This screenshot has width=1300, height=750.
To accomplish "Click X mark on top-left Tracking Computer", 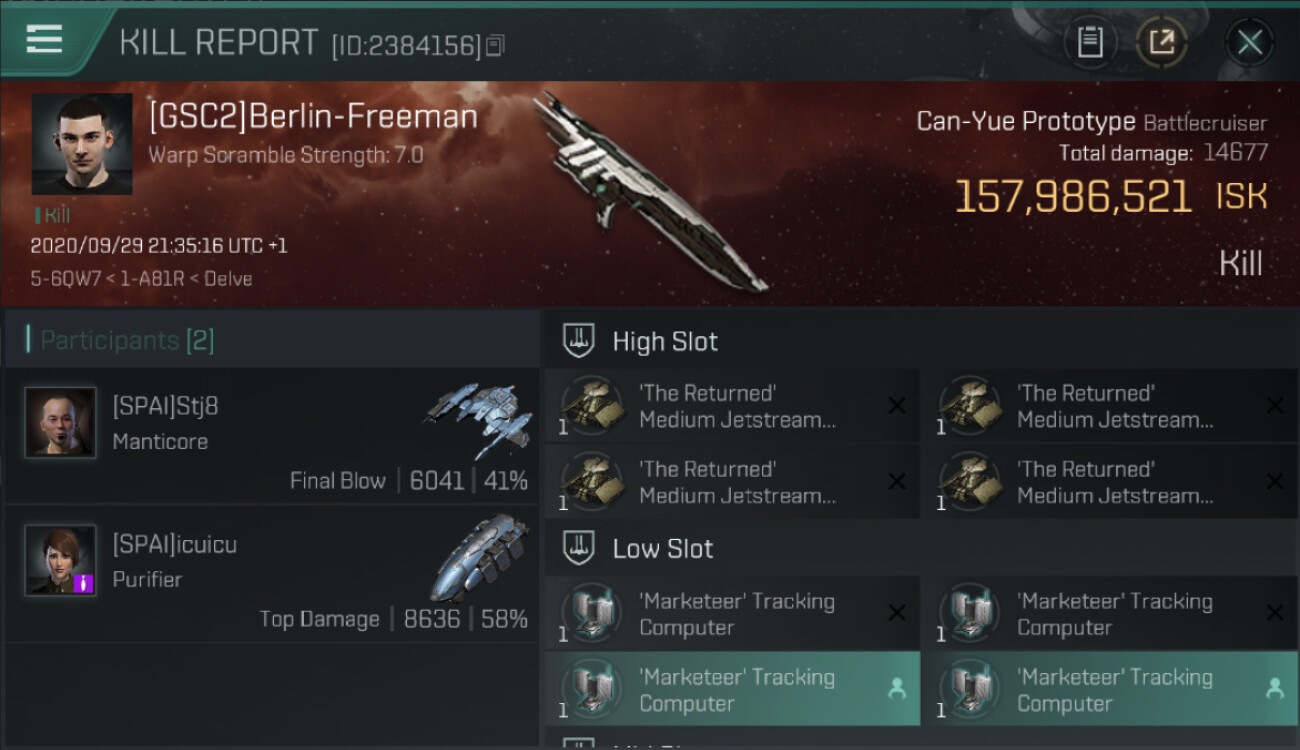I will pyautogui.click(x=896, y=613).
